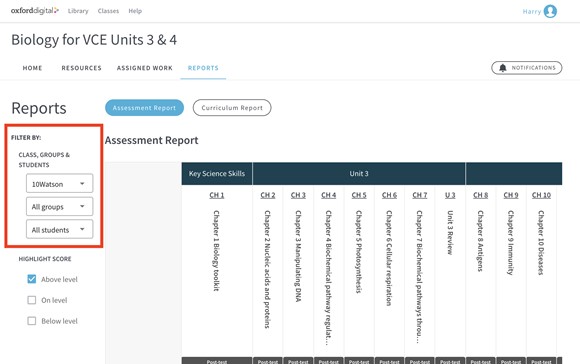Click the Biology for VCE Units 3 & 4 title
This screenshot has height=364, width=580.
94,40
